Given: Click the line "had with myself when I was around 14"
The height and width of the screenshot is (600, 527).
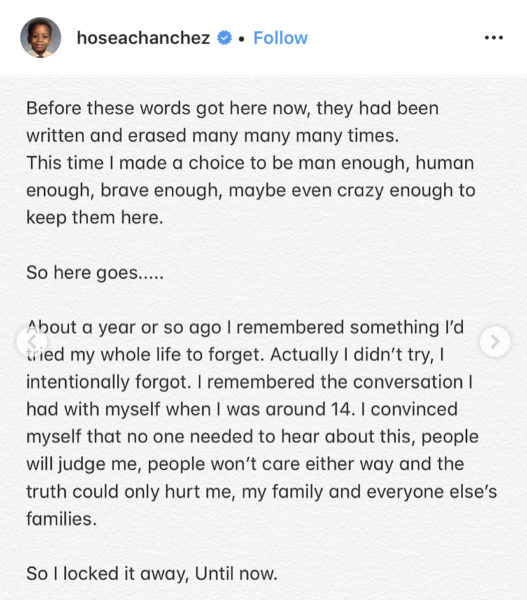Looking at the screenshot, I should tap(242, 409).
